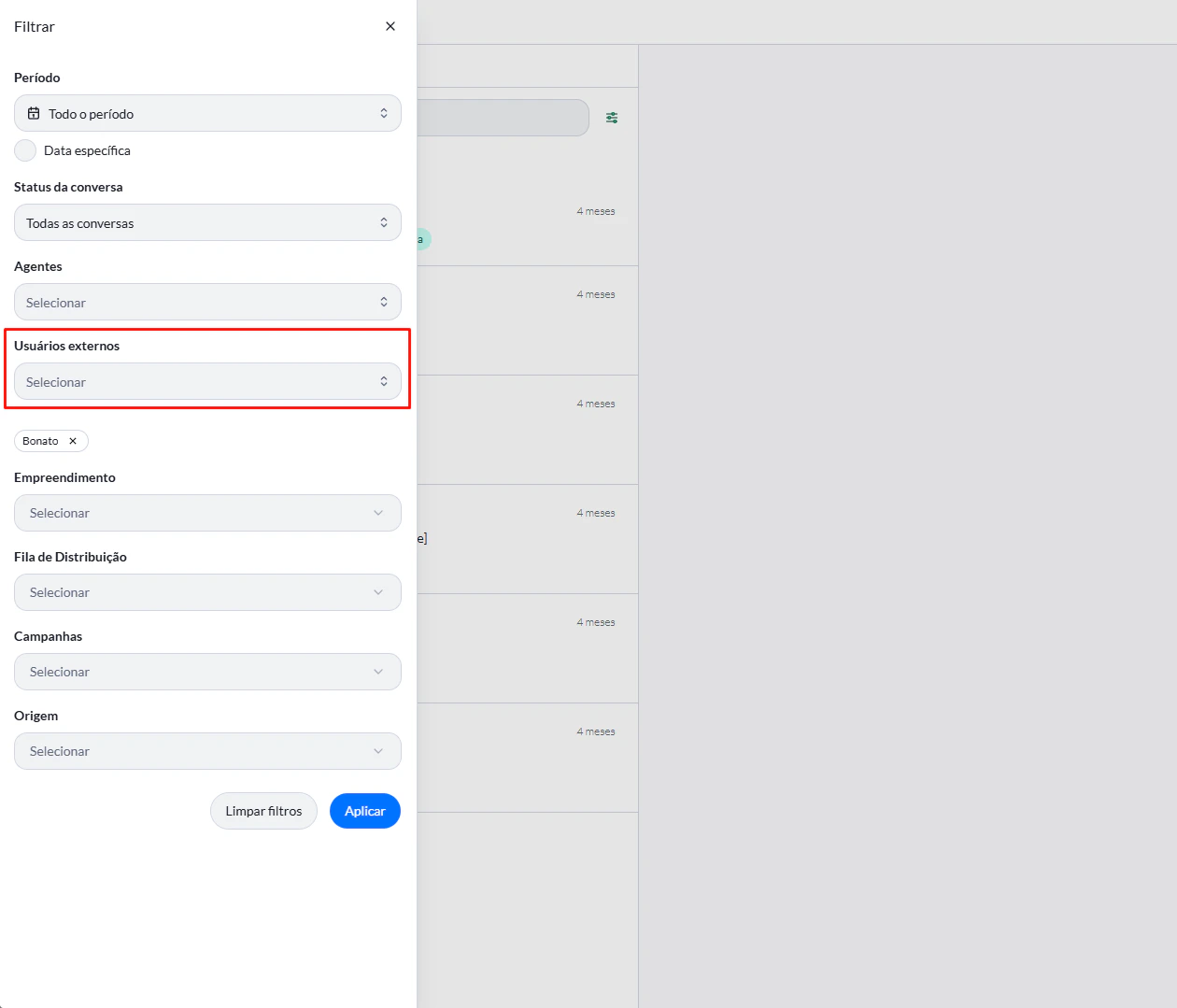Click Limpar filtros button
The height and width of the screenshot is (1008, 1177).
(263, 811)
